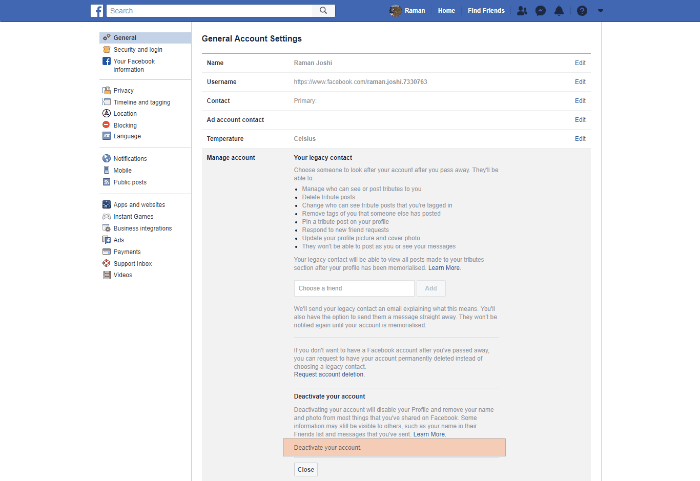Image resolution: width=700 pixels, height=481 pixels.
Task: Click the Location icon
Action: 107,113
